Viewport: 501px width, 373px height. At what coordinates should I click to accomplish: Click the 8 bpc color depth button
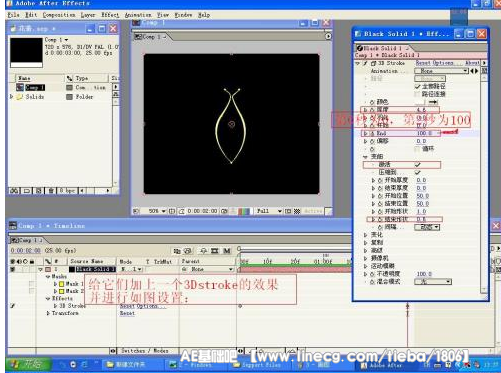[67, 191]
